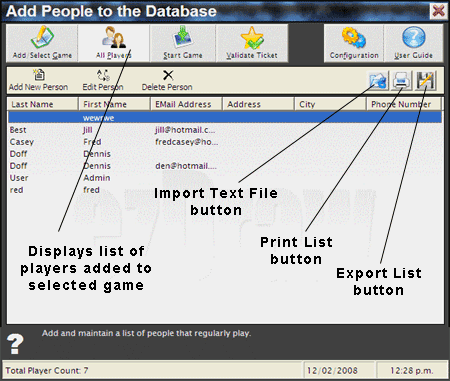This screenshot has height=381, width=450.
Task: Open the Configuration settings
Action: 354,43
